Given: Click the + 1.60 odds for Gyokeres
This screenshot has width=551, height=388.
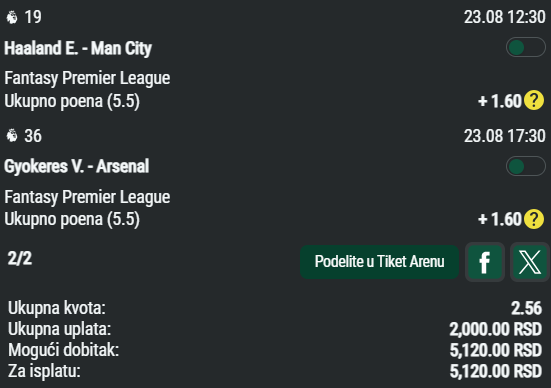Looking at the screenshot, I should [500, 219].
